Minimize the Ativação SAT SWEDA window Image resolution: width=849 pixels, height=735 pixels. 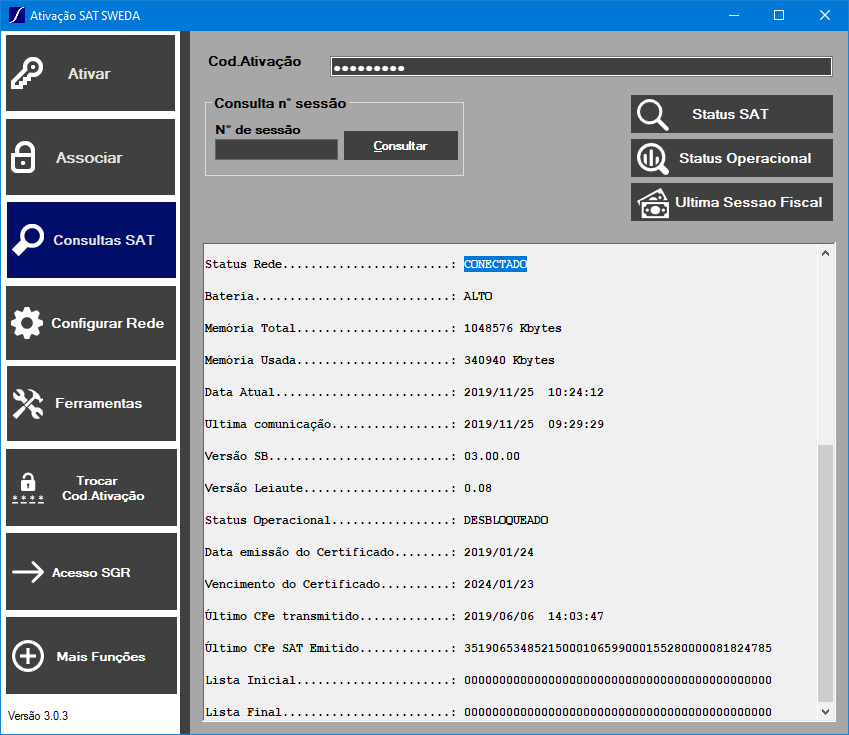point(734,15)
